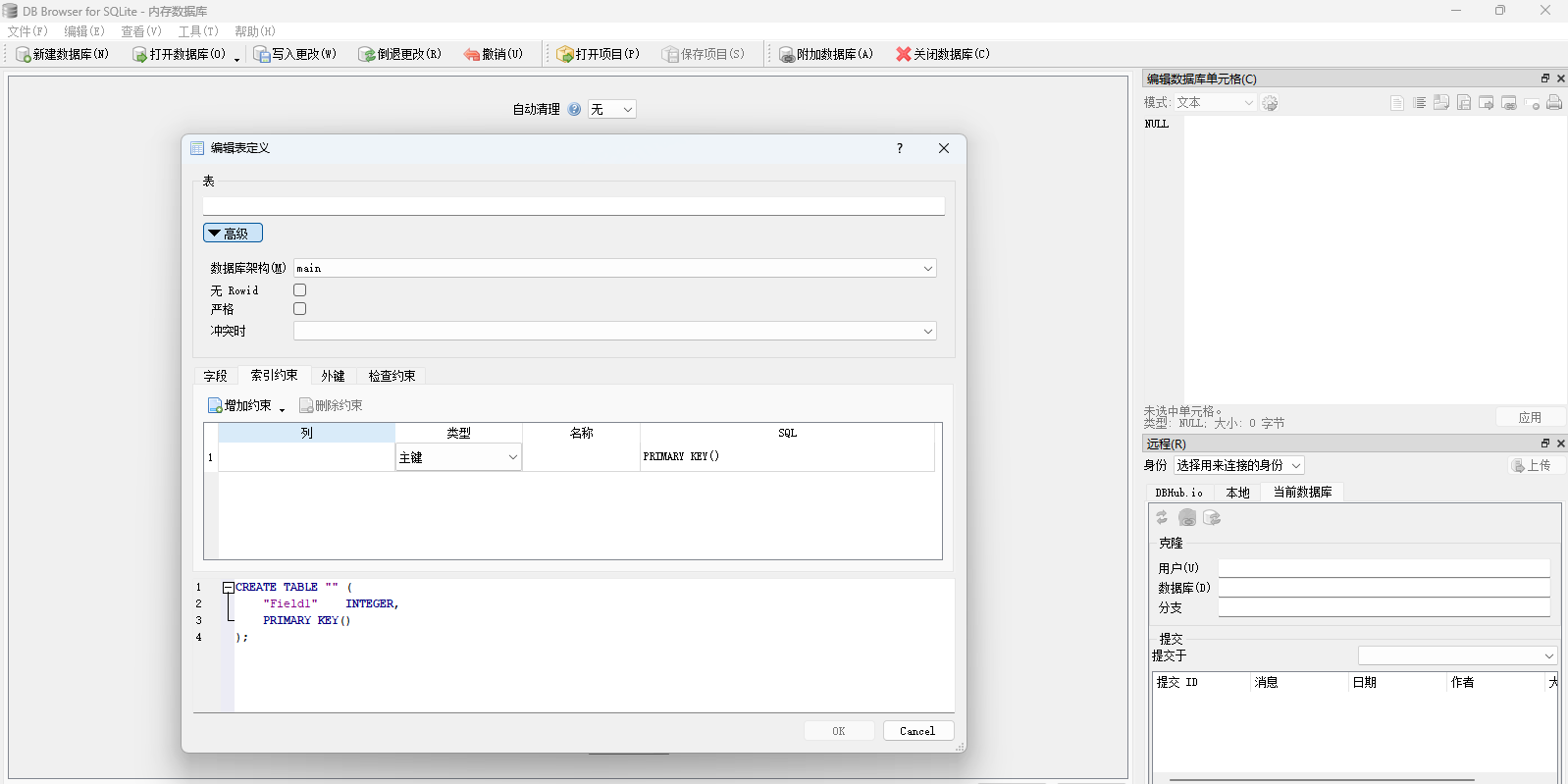The image size is (1568, 784).
Task: Click the blank document icon in the cell editor toolbar
Action: click(1397, 103)
